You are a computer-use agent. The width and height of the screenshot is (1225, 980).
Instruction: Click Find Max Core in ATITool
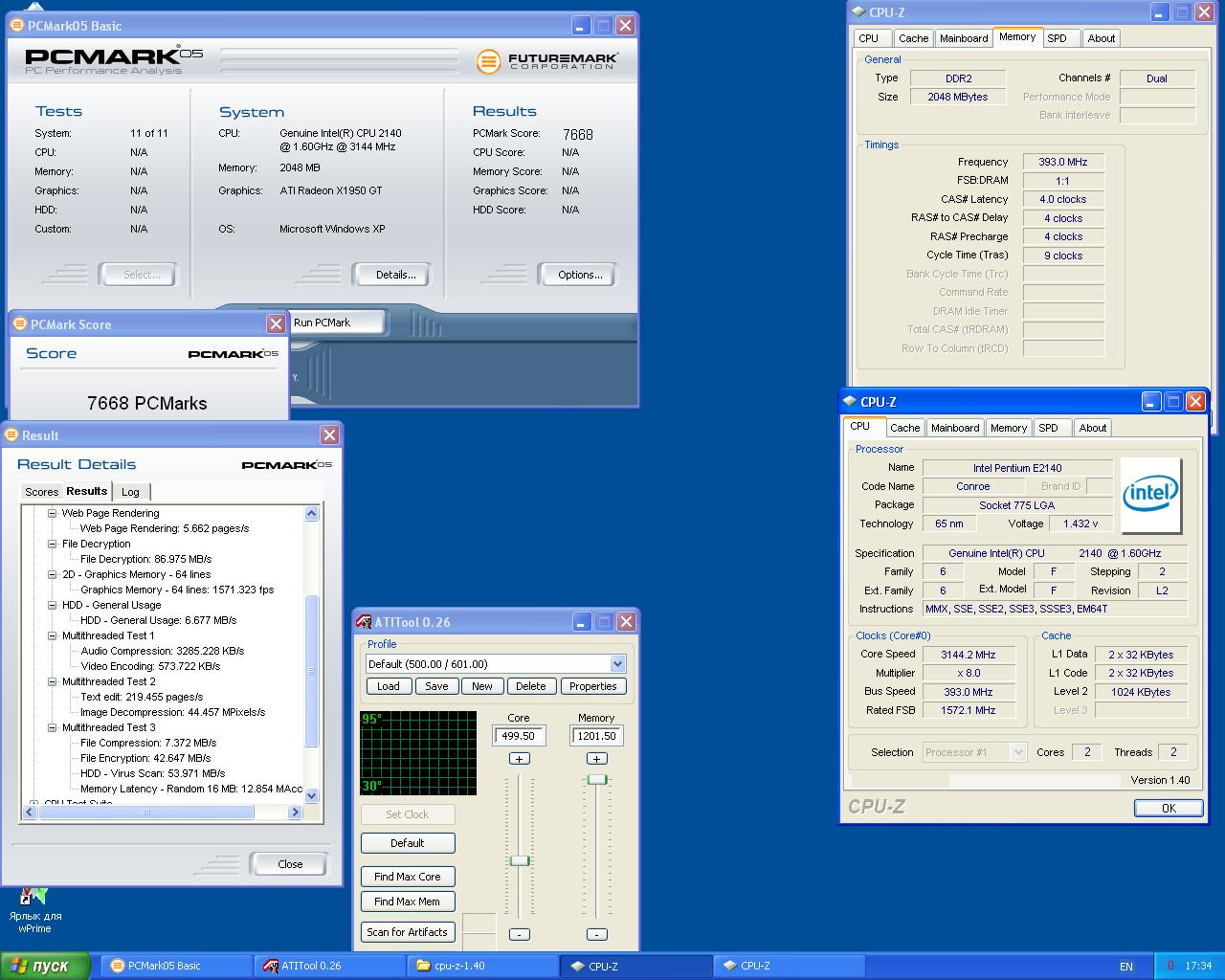pyautogui.click(x=408, y=877)
